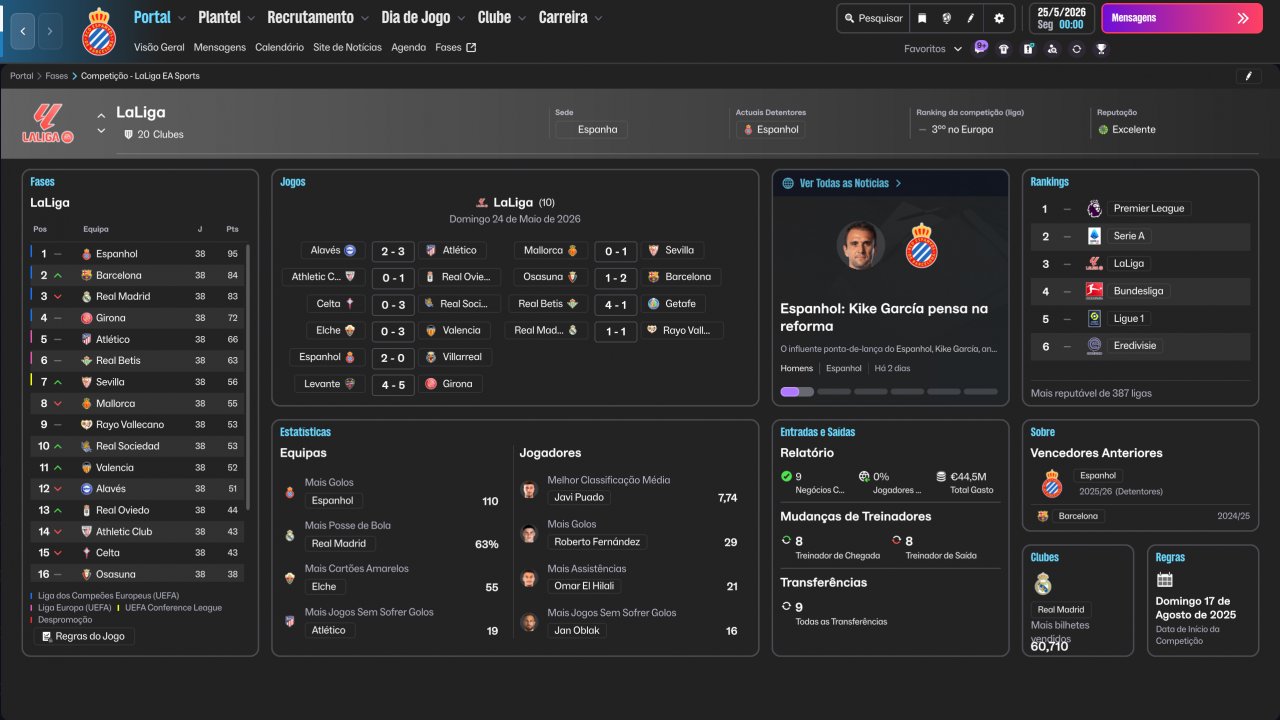
Task: Select Barcelona row in league table
Action: pos(138,275)
